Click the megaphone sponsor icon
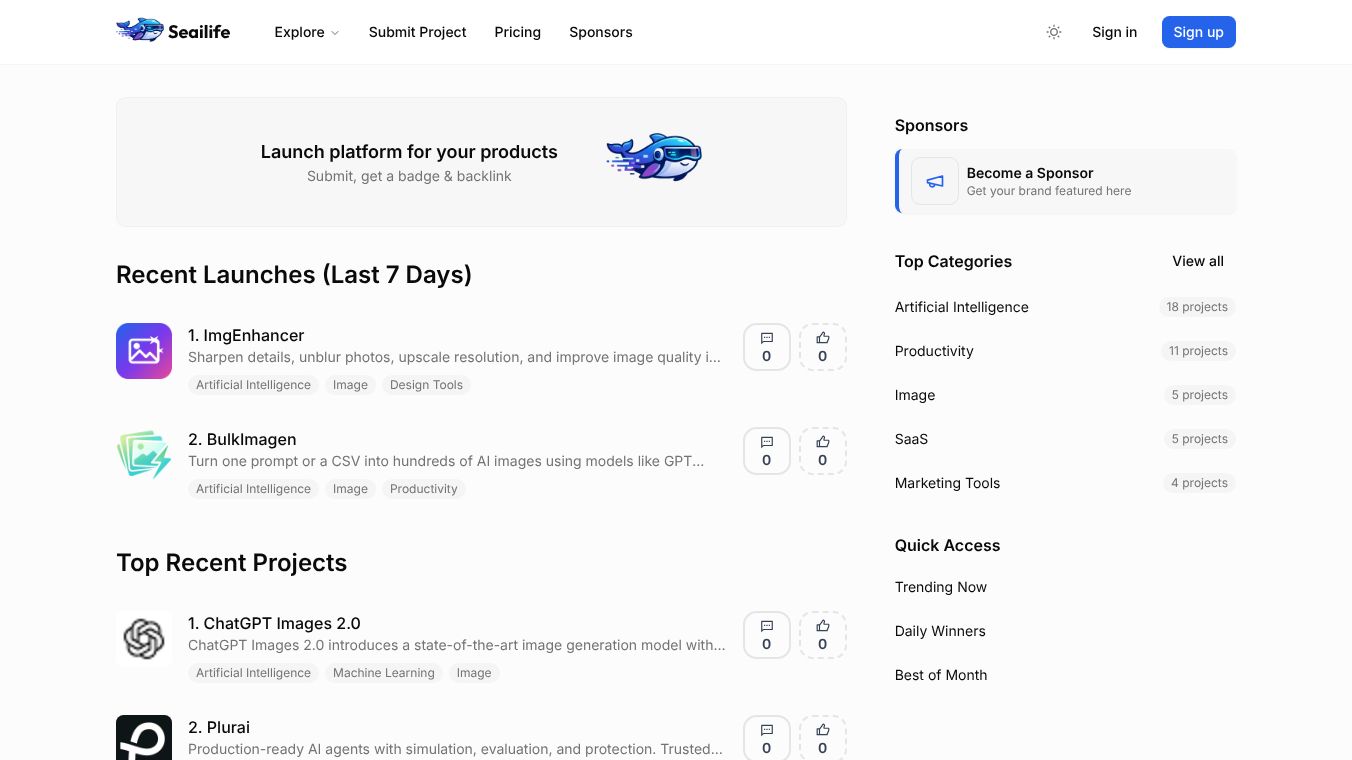 (935, 181)
